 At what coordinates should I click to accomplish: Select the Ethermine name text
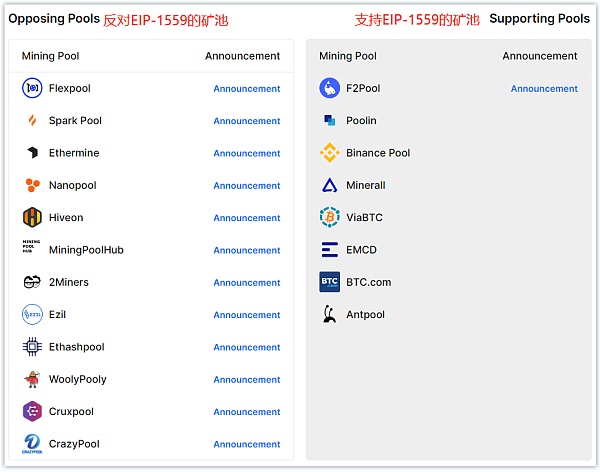point(74,153)
